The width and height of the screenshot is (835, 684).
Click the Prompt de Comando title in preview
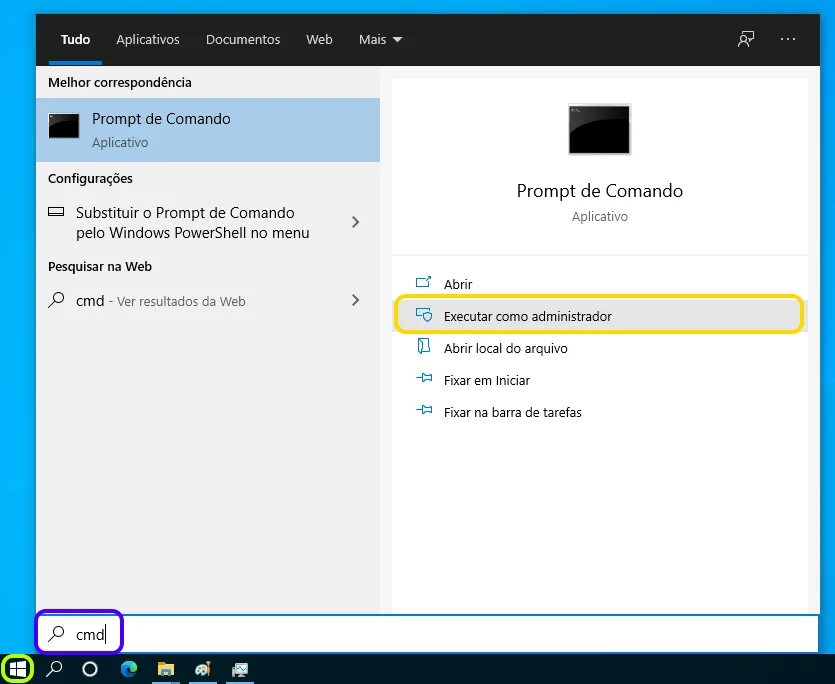600,191
